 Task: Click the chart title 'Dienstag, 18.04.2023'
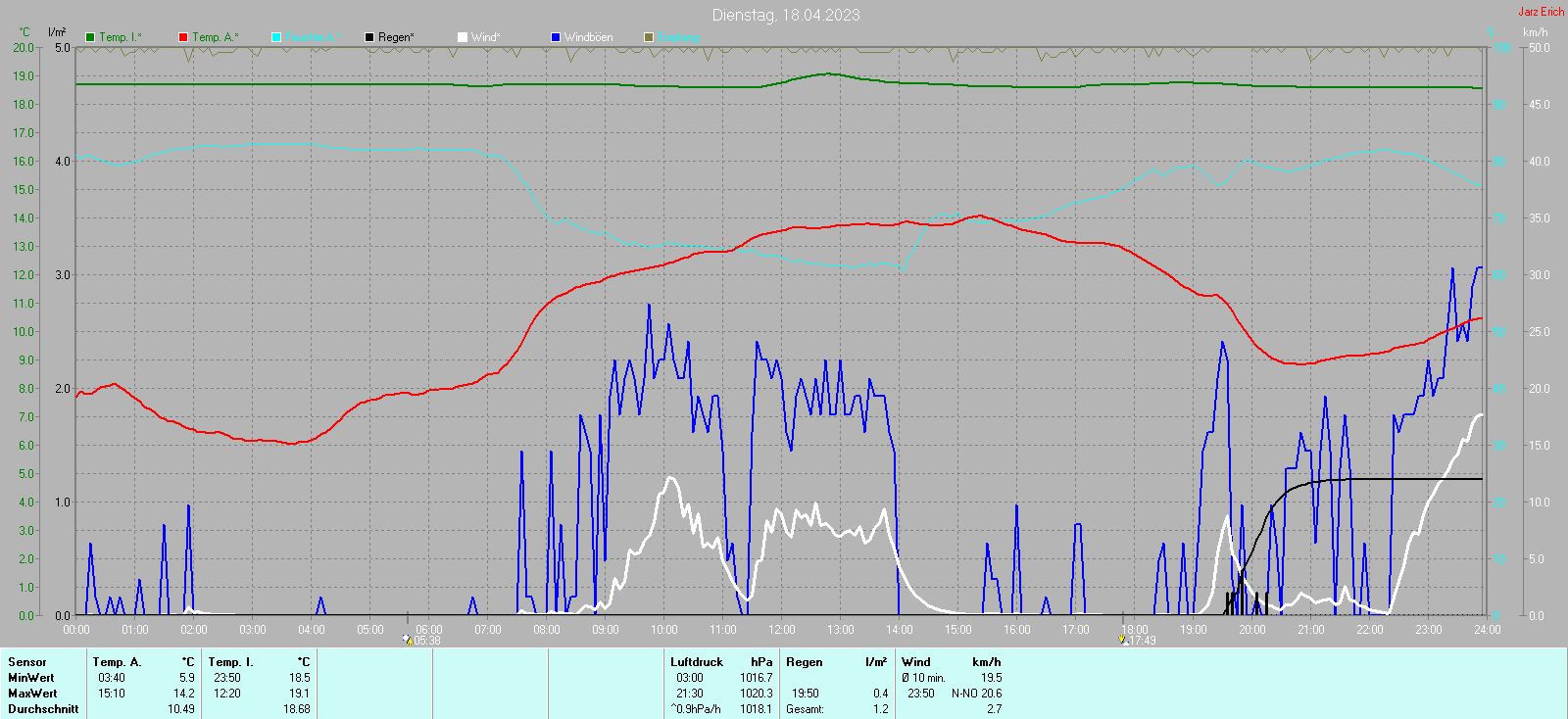786,15
